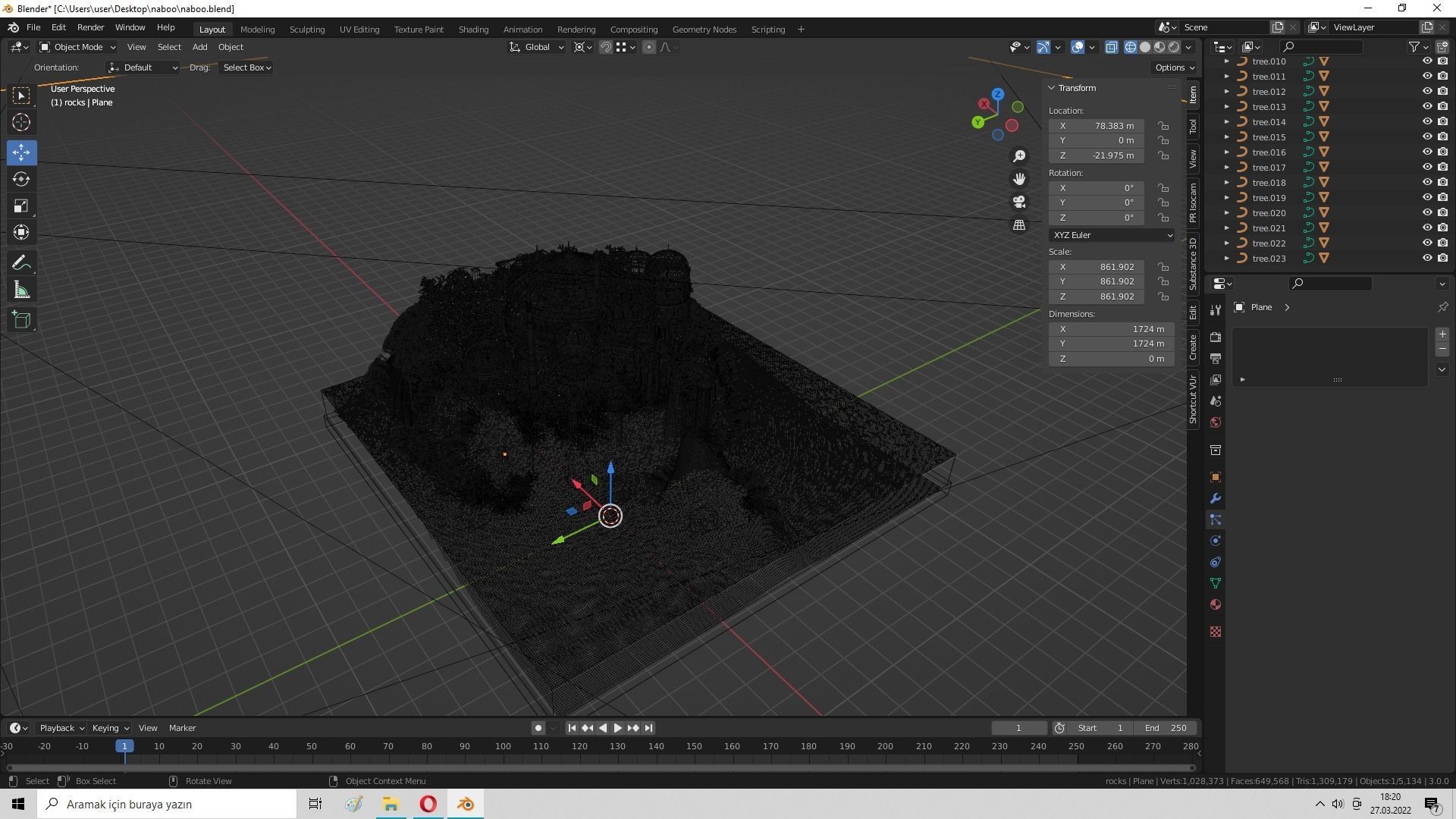Toggle X-ray display in header
This screenshot has width=1456, height=819.
[x=1111, y=47]
